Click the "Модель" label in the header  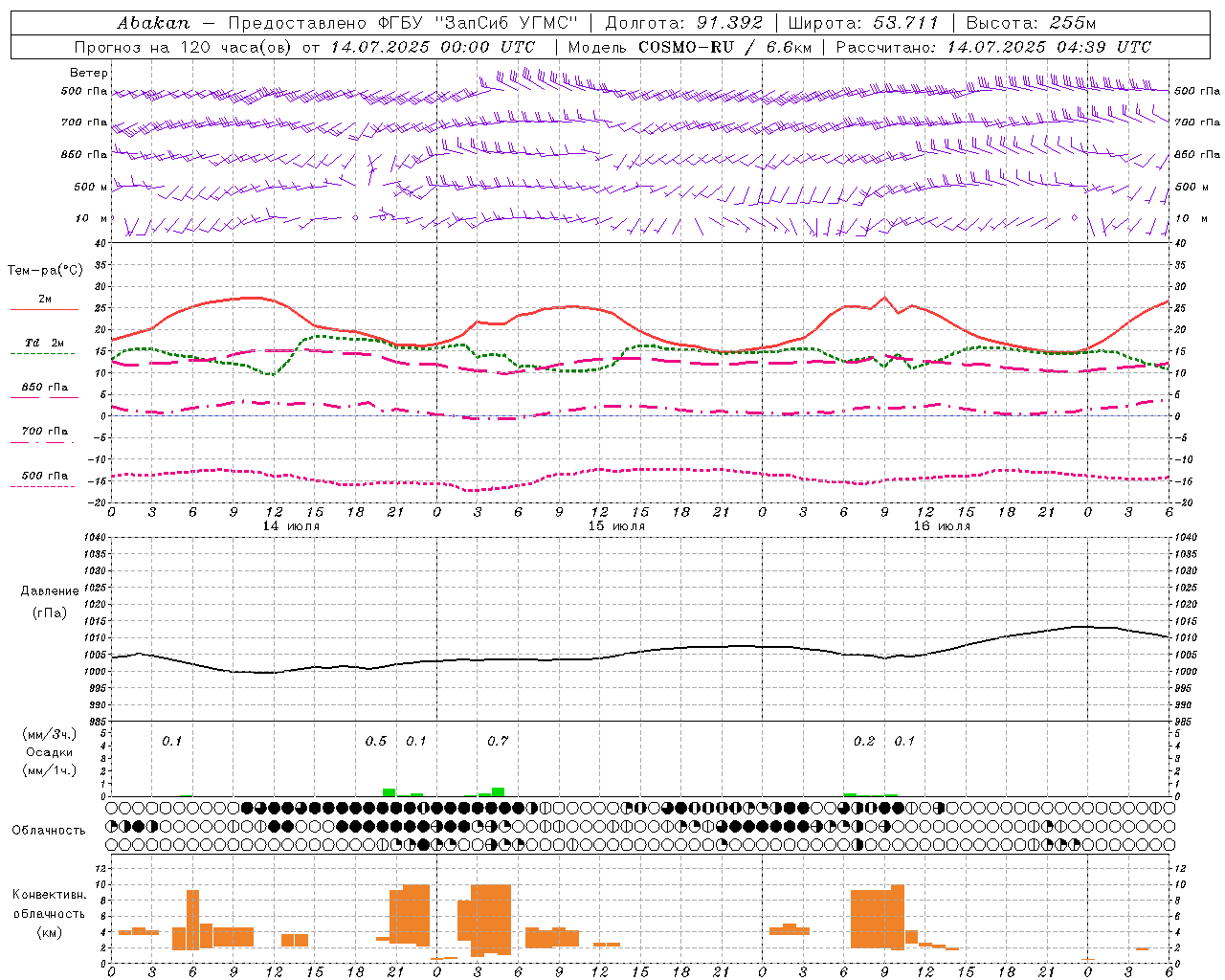(597, 47)
